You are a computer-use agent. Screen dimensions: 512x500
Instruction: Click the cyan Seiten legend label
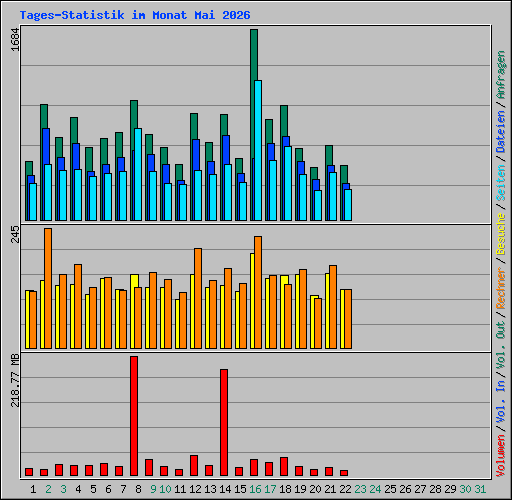pyautogui.click(x=501, y=183)
